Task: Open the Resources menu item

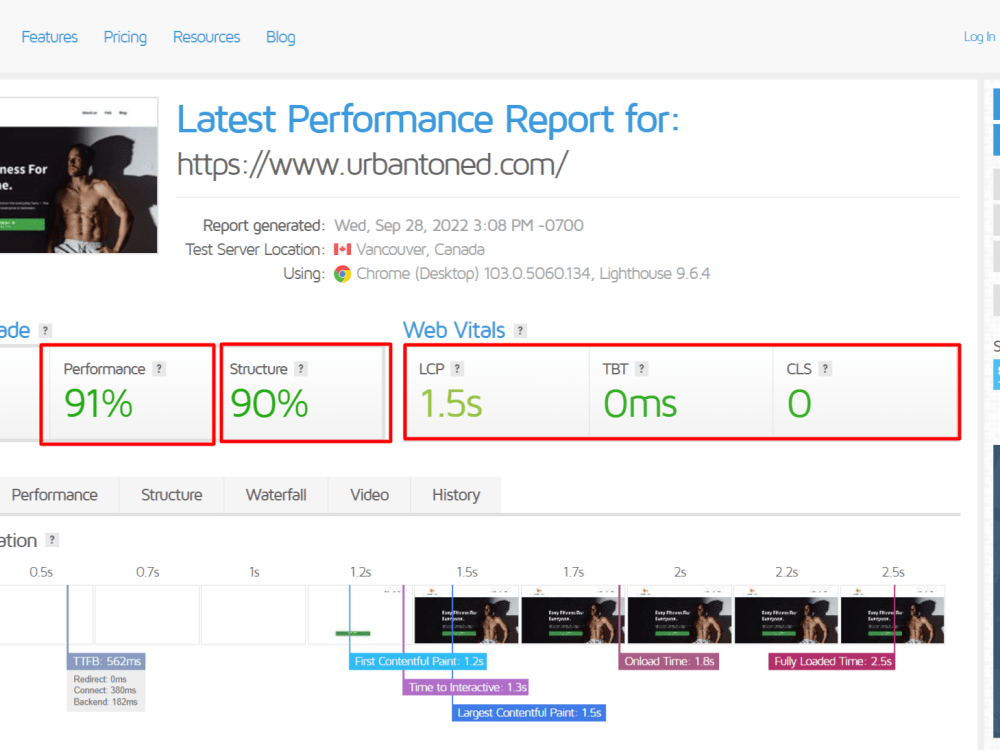Action: (207, 37)
